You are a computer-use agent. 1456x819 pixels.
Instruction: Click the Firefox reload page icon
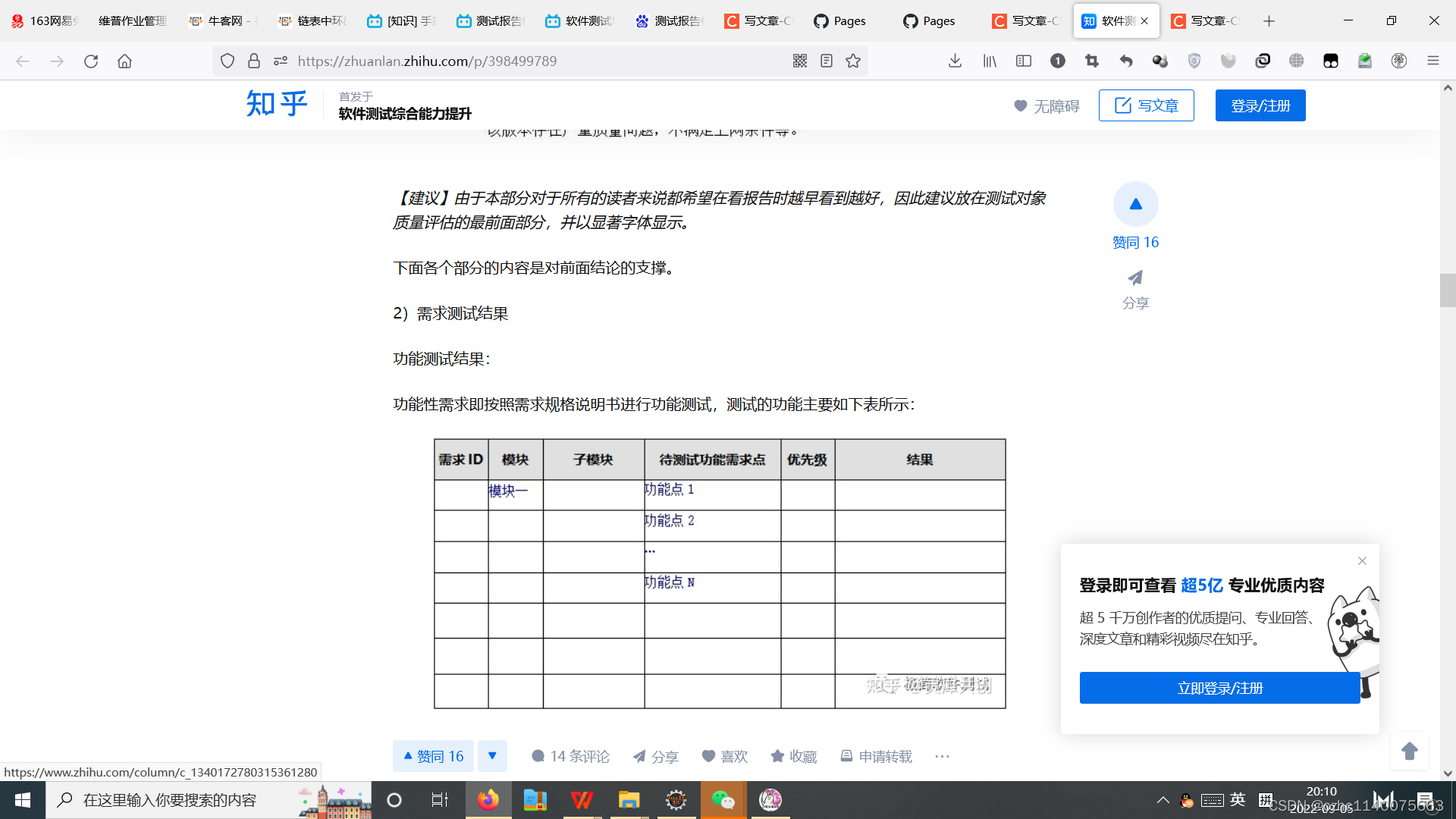point(91,61)
